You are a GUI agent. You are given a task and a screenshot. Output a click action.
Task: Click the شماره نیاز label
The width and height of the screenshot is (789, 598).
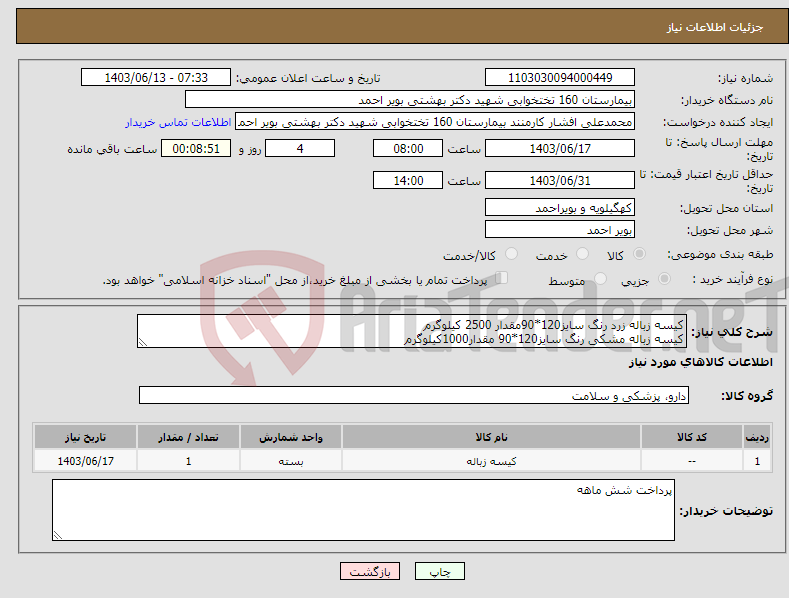(745, 79)
